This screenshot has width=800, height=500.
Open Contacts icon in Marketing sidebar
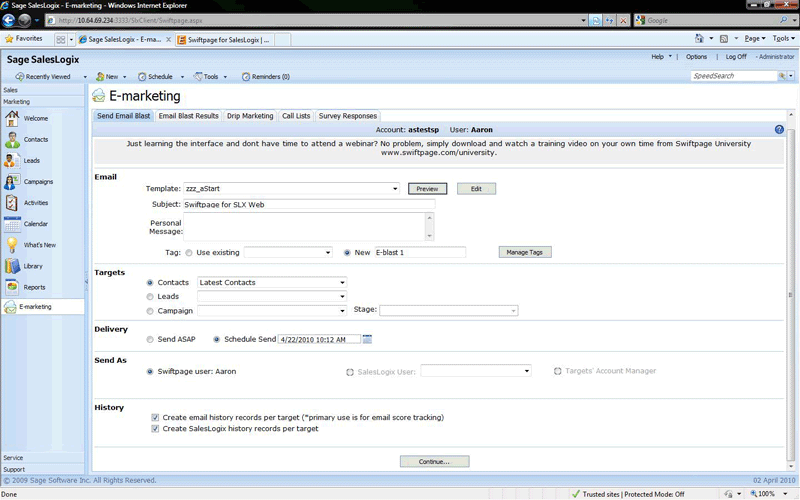(x=12, y=140)
